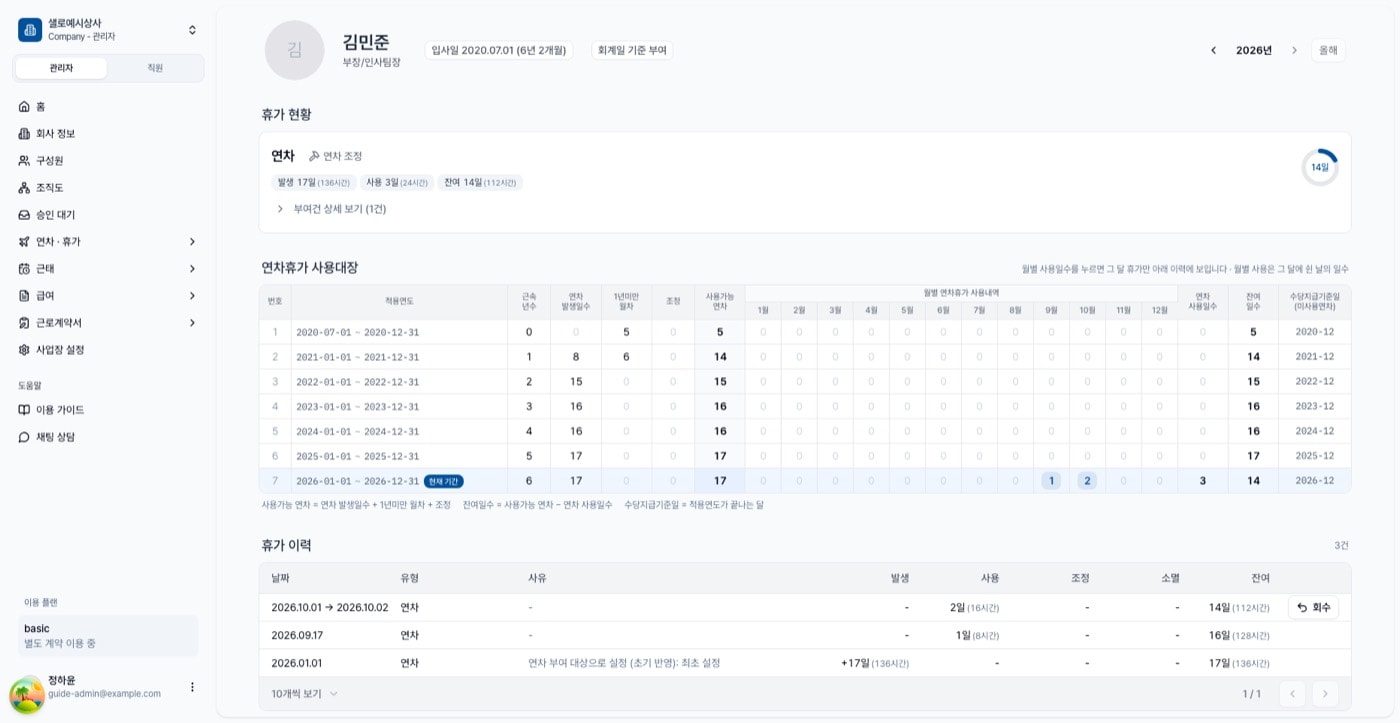Click the 회수 revoke button
The width and height of the screenshot is (1400, 723).
tap(1313, 607)
